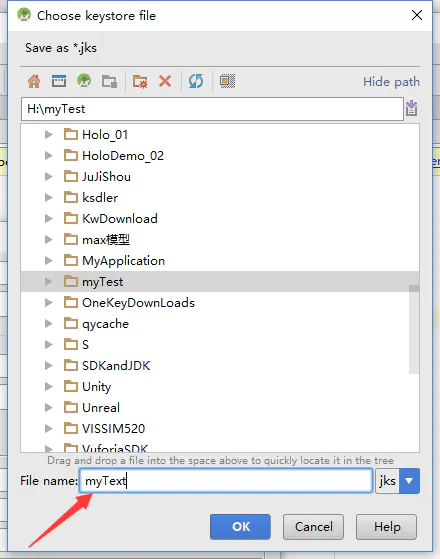Screen dimensions: 440x559
Task: Select the qycache folder
Action: pyautogui.click(x=105, y=324)
